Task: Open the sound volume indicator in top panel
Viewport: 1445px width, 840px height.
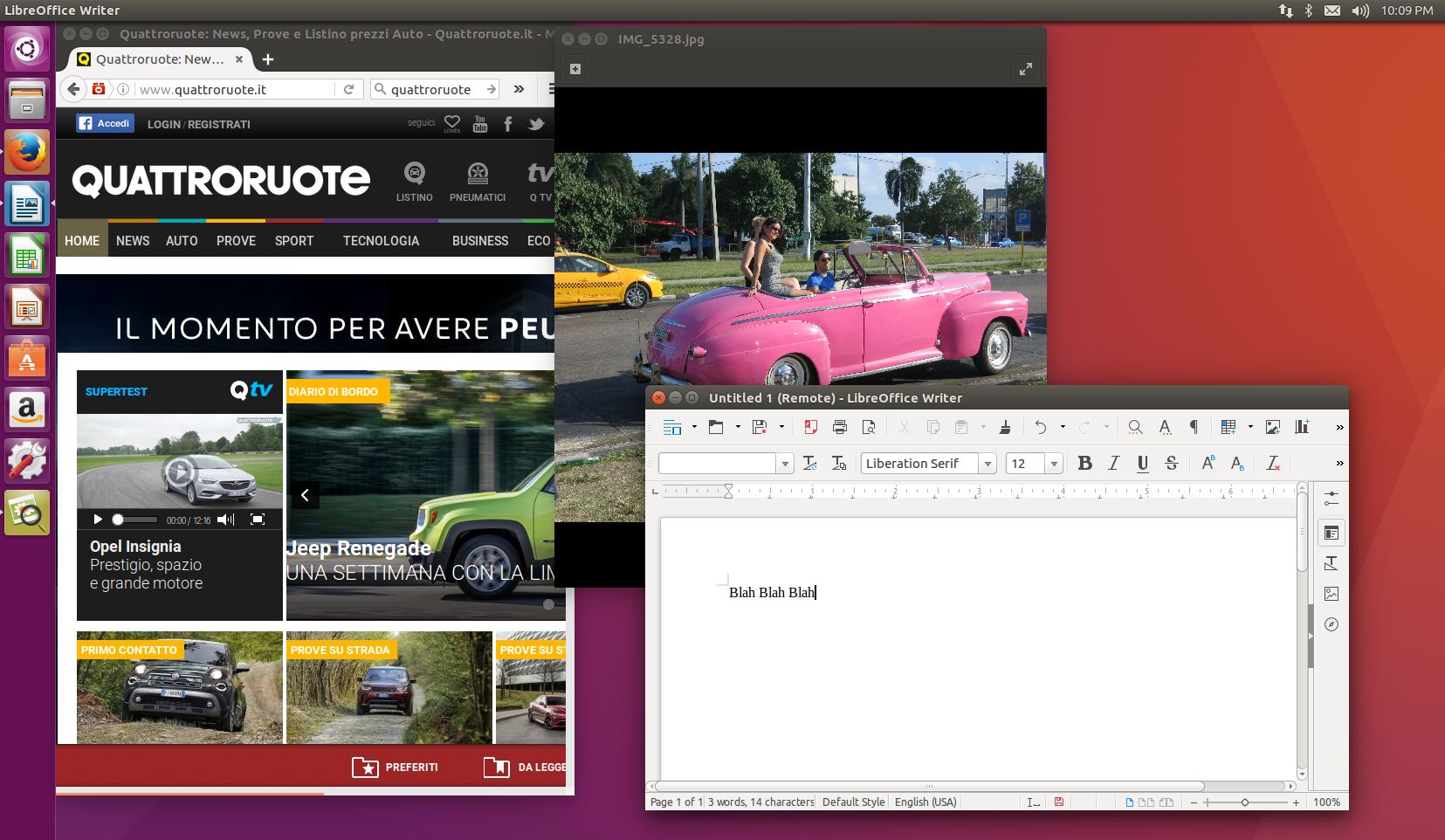Action: pyautogui.click(x=1360, y=10)
